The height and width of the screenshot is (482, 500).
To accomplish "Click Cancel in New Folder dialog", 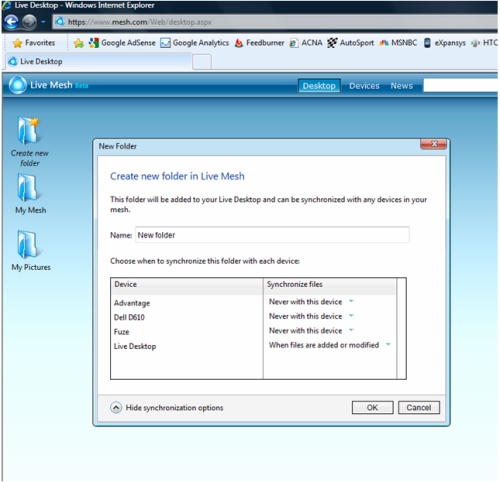I will (419, 407).
